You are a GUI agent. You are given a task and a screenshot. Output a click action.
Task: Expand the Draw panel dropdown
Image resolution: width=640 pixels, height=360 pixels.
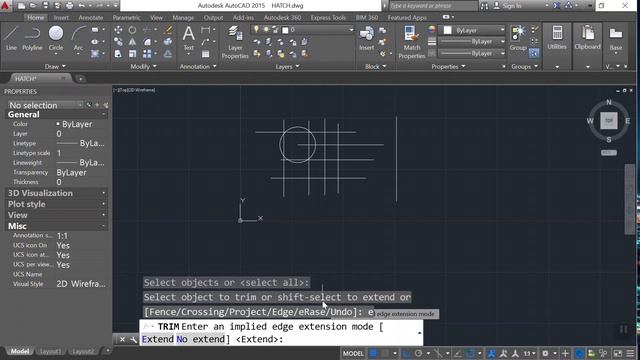click(x=55, y=66)
